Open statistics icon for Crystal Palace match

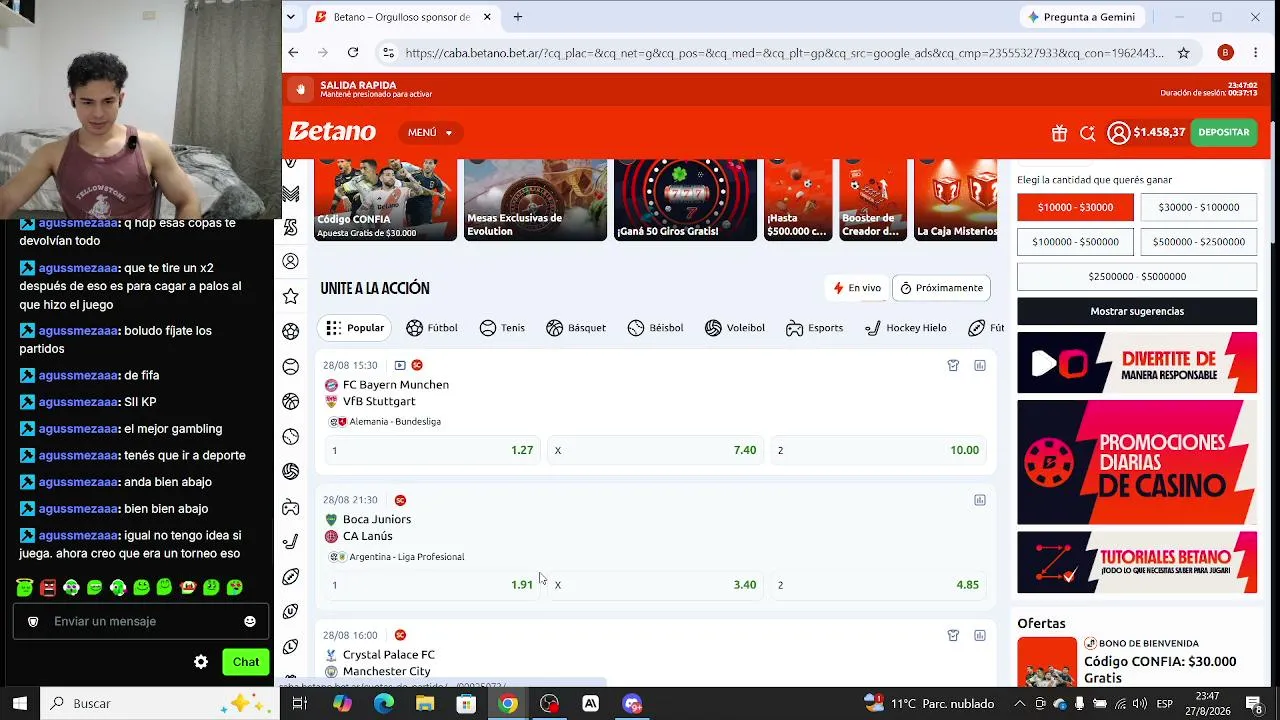[980, 635]
